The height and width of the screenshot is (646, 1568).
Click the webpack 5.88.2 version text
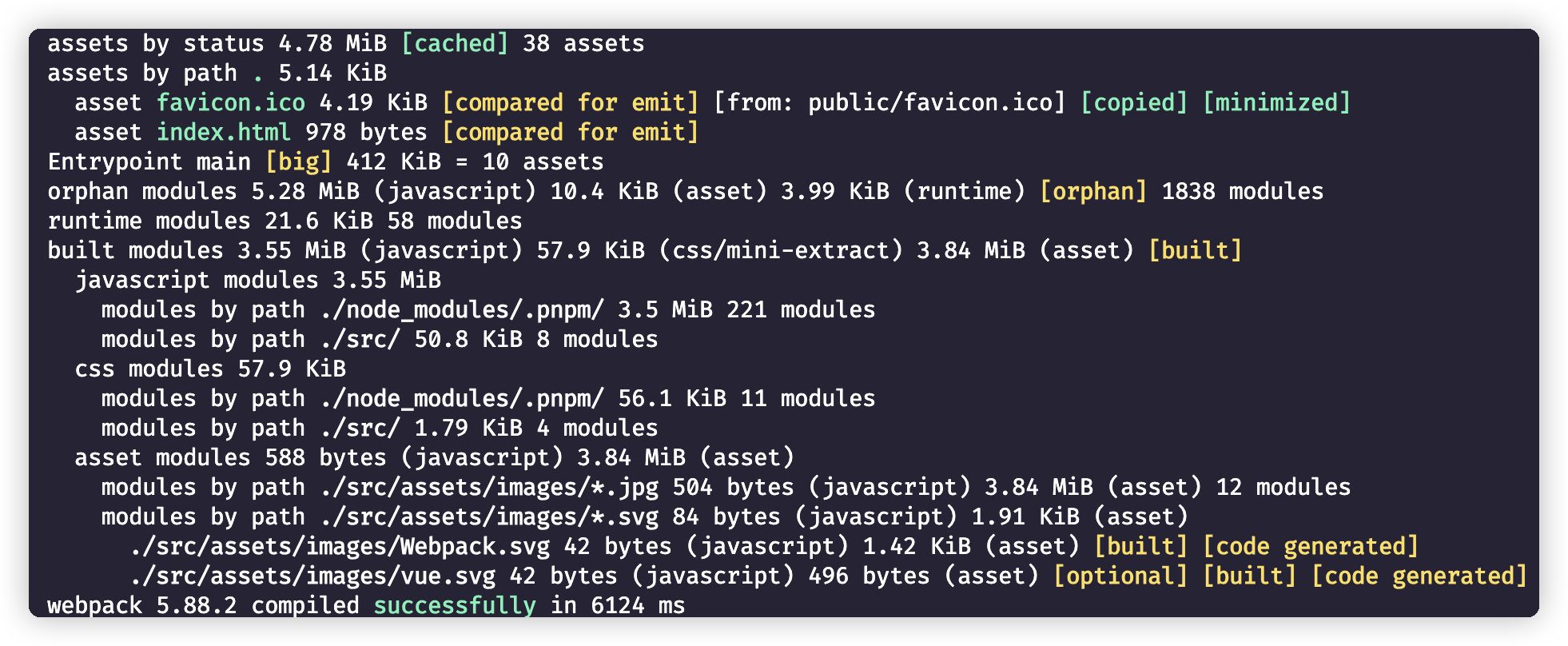(x=142, y=605)
